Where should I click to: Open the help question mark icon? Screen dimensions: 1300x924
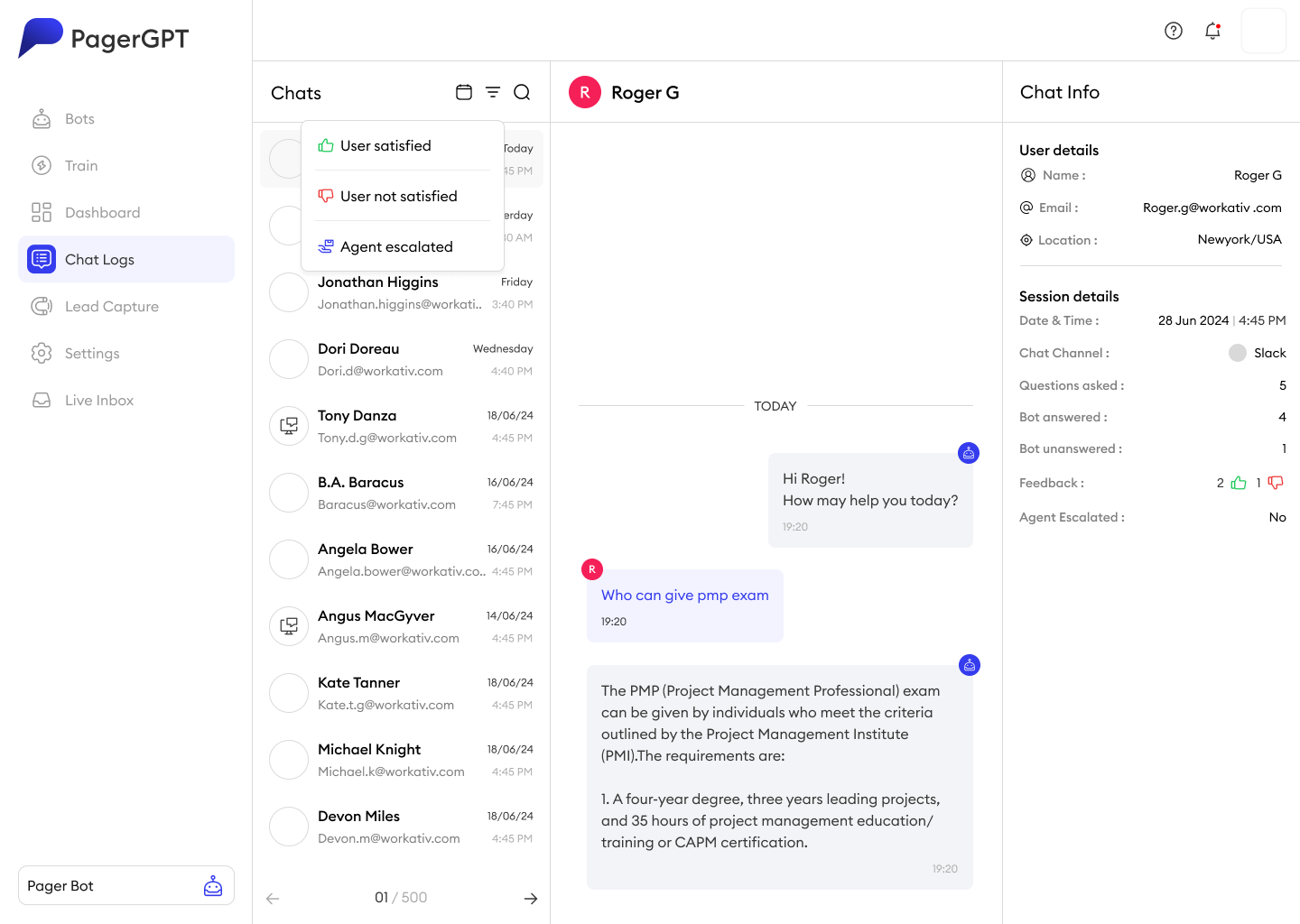pos(1174,31)
